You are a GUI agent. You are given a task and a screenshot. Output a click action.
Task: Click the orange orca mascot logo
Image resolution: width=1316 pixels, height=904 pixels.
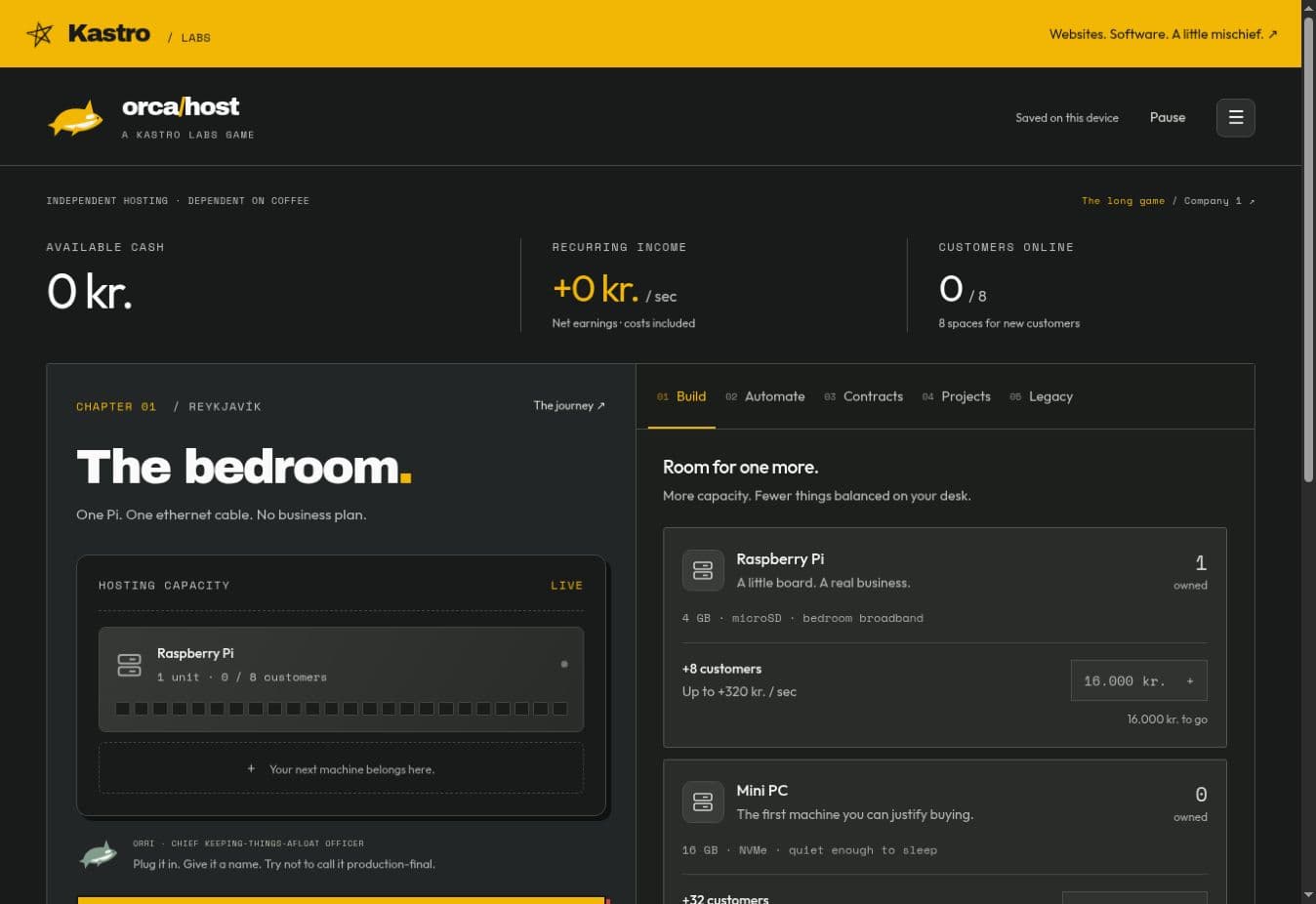coord(76,118)
